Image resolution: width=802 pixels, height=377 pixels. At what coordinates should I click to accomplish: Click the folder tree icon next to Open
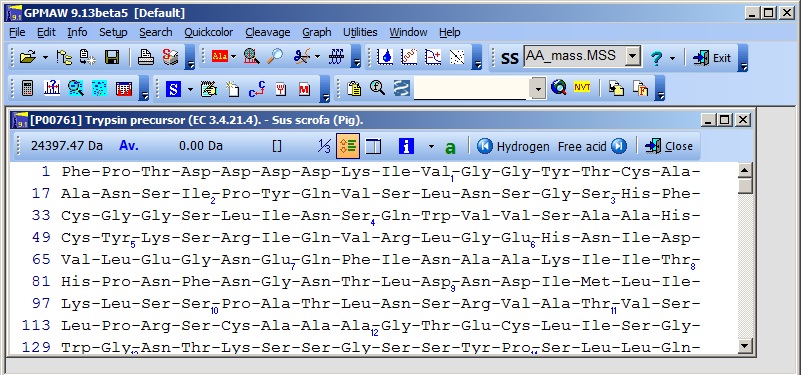[x=64, y=57]
